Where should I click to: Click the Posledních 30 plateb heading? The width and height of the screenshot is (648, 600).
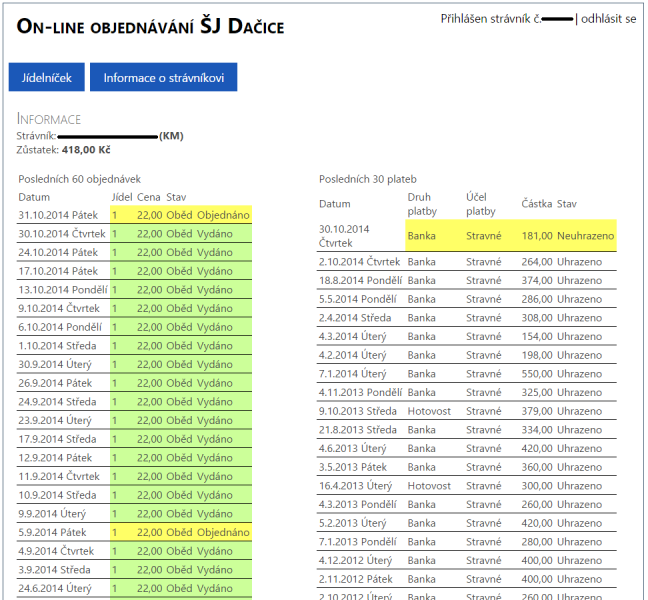click(x=367, y=178)
